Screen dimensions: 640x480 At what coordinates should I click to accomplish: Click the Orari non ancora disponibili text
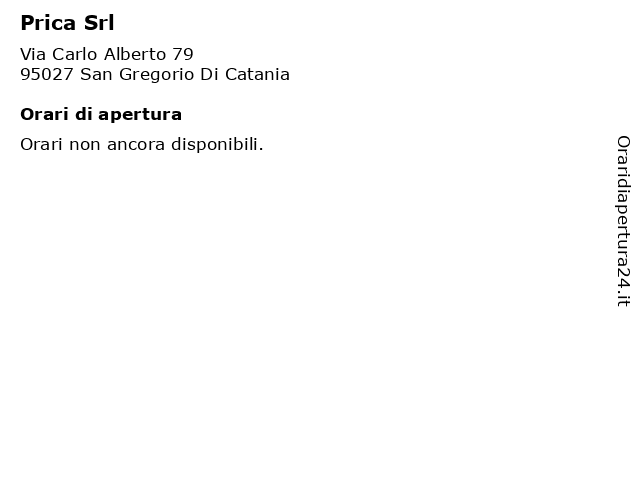[x=142, y=144]
